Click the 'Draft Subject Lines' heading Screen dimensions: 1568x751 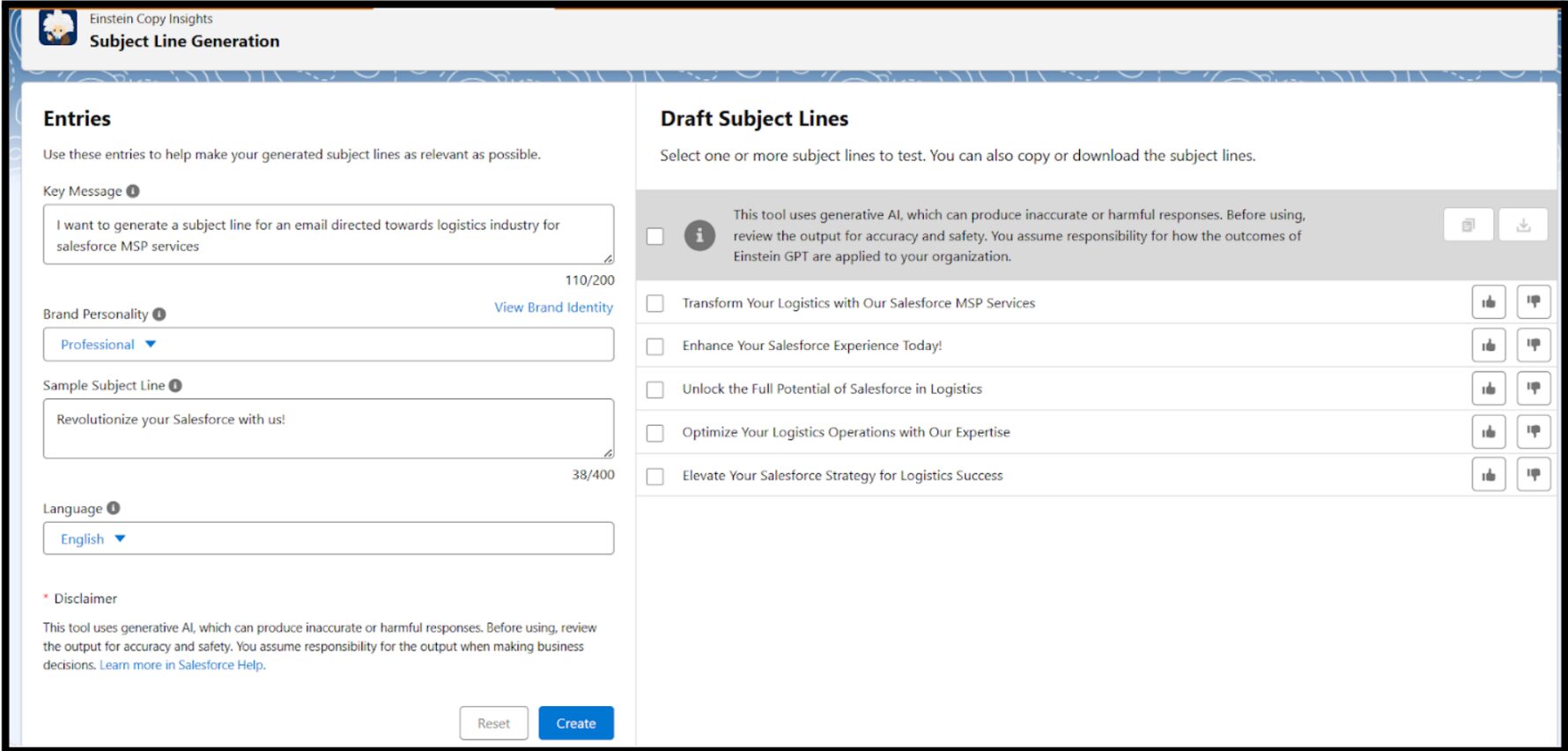[x=755, y=119]
